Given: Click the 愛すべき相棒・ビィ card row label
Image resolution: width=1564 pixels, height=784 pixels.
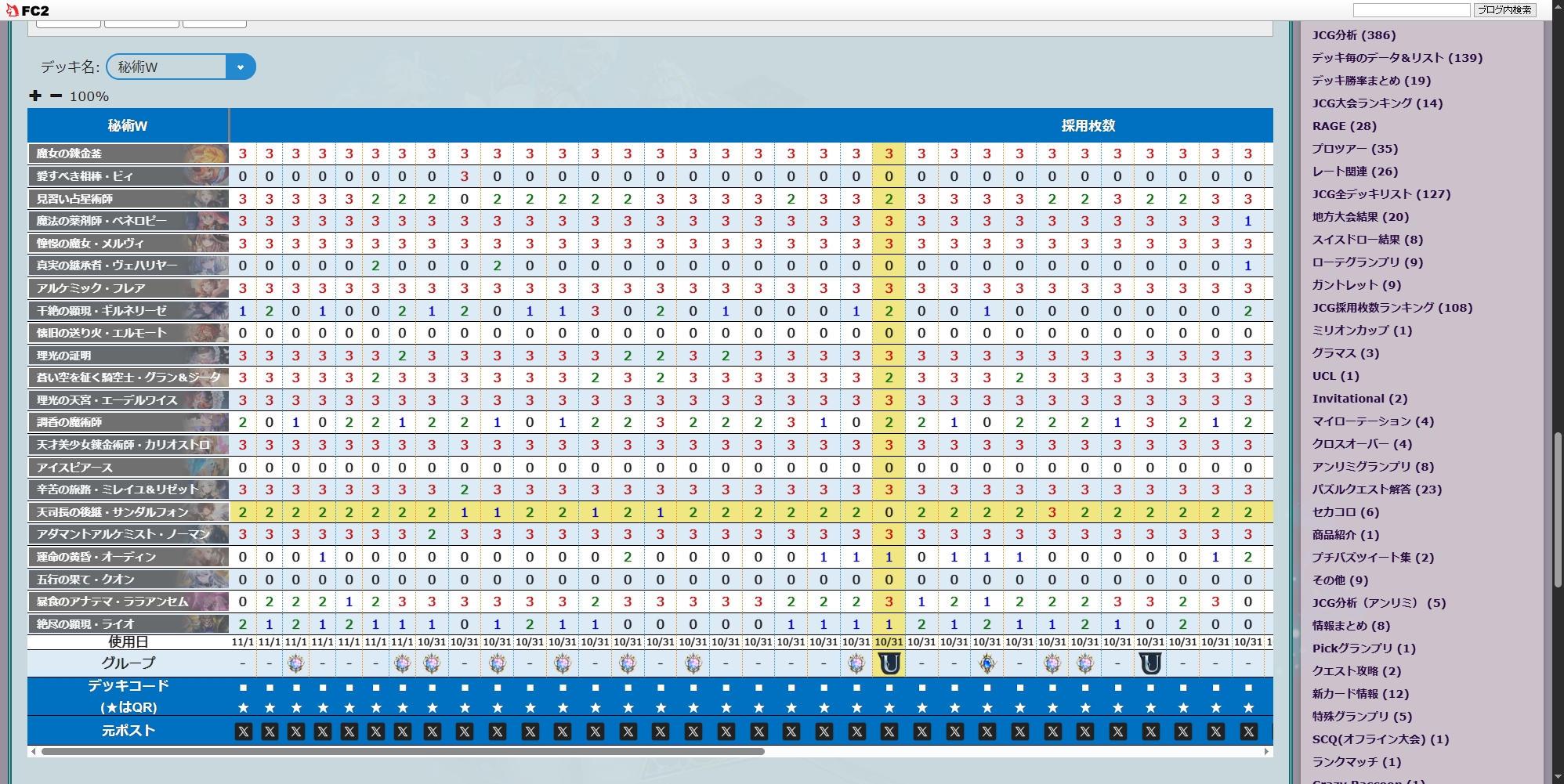Looking at the screenshot, I should (129, 176).
